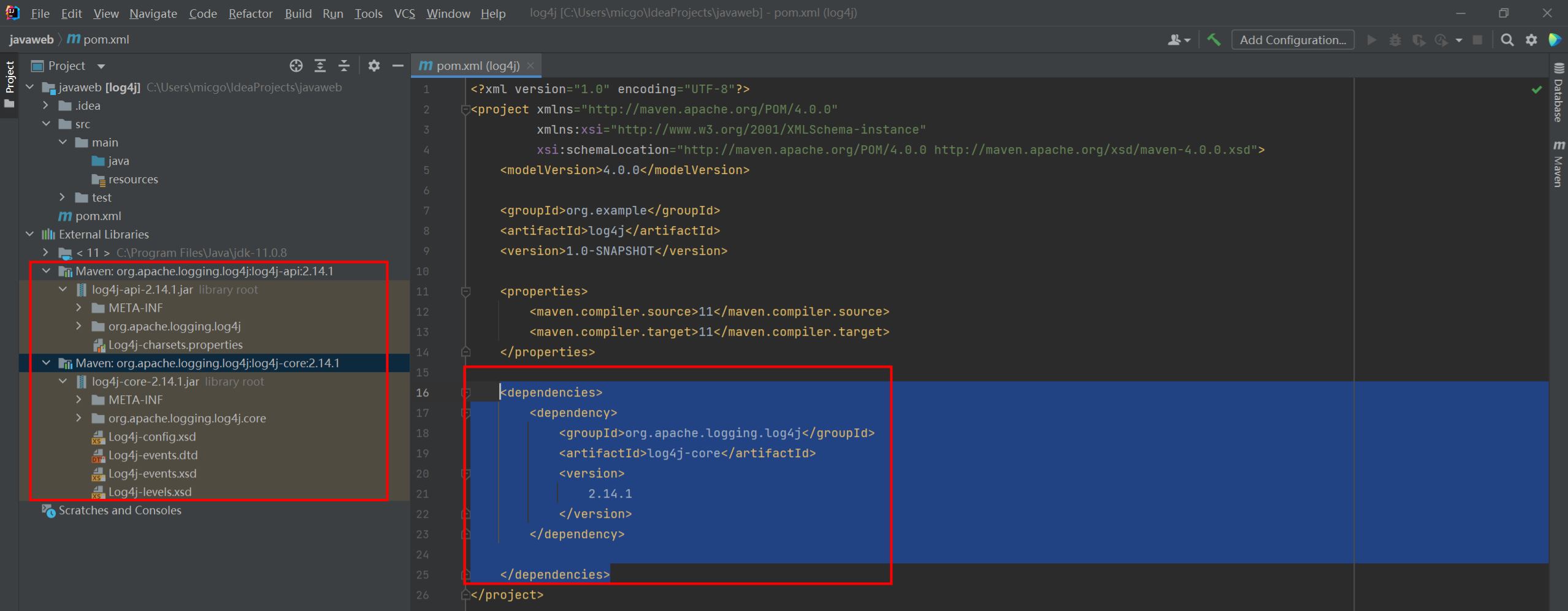Select Maven log4j-core:2.14.1 library row
Screen dimensions: 1568x611
click(214, 363)
